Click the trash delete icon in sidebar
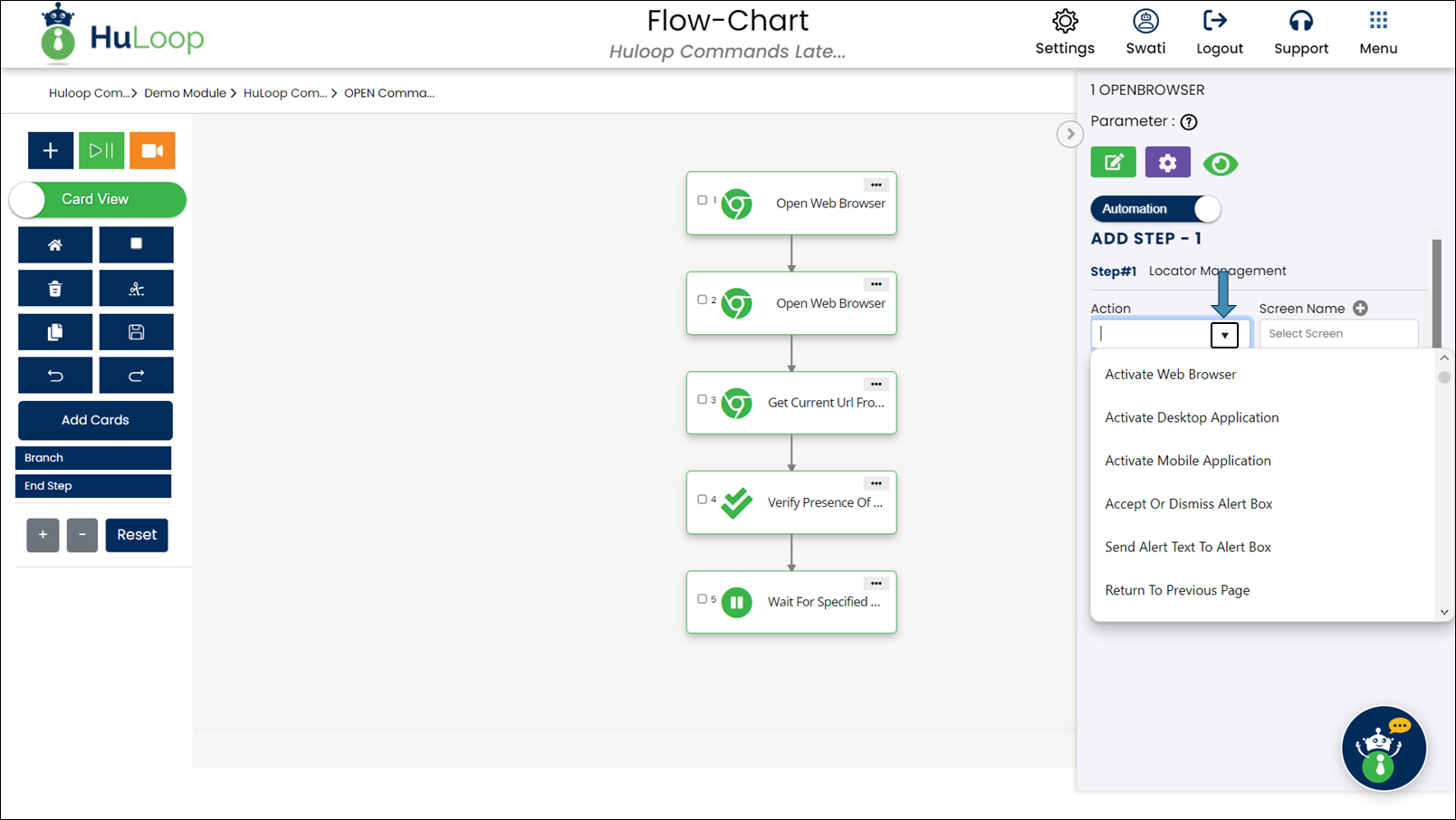Screen dimensions: 1456x820 pos(55,289)
